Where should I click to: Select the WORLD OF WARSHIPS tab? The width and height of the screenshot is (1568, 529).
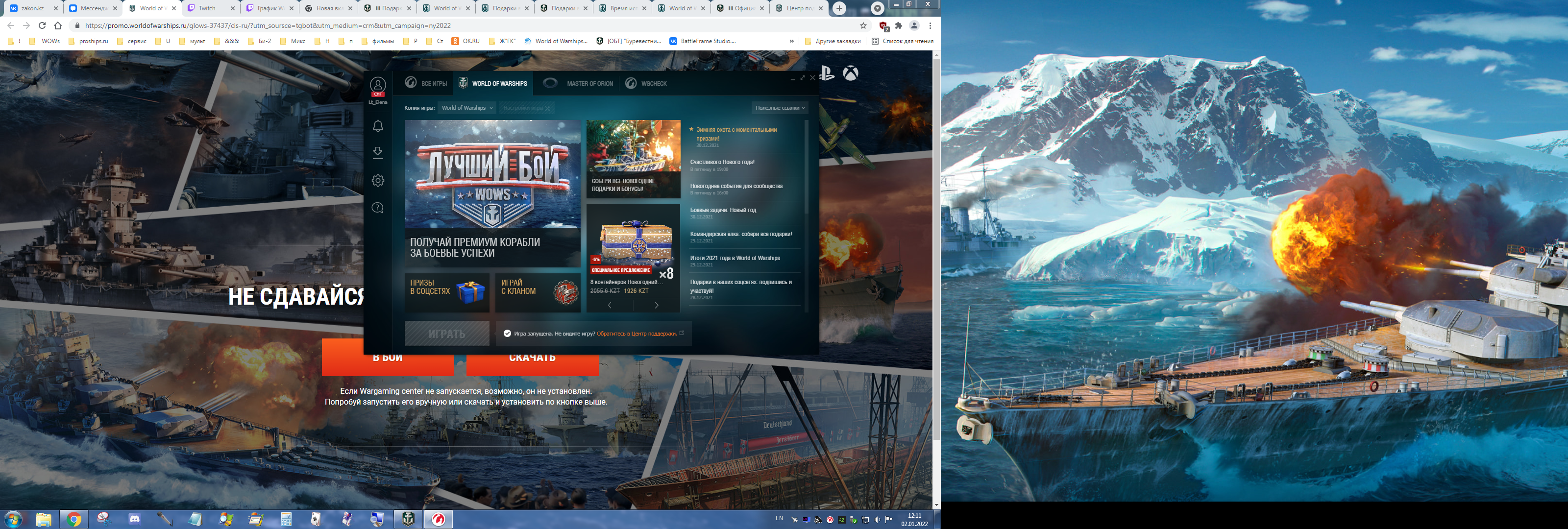(x=493, y=83)
